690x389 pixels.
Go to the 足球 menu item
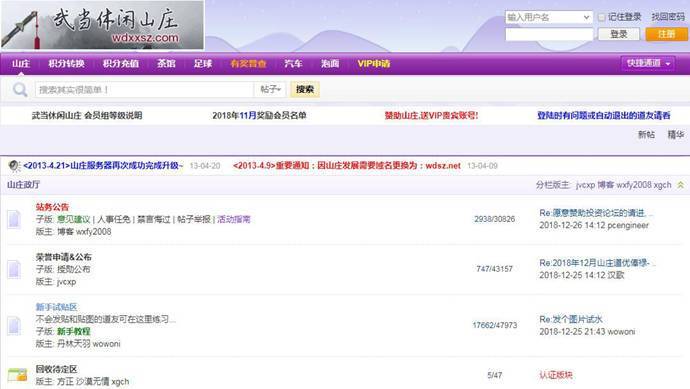pyautogui.click(x=203, y=63)
